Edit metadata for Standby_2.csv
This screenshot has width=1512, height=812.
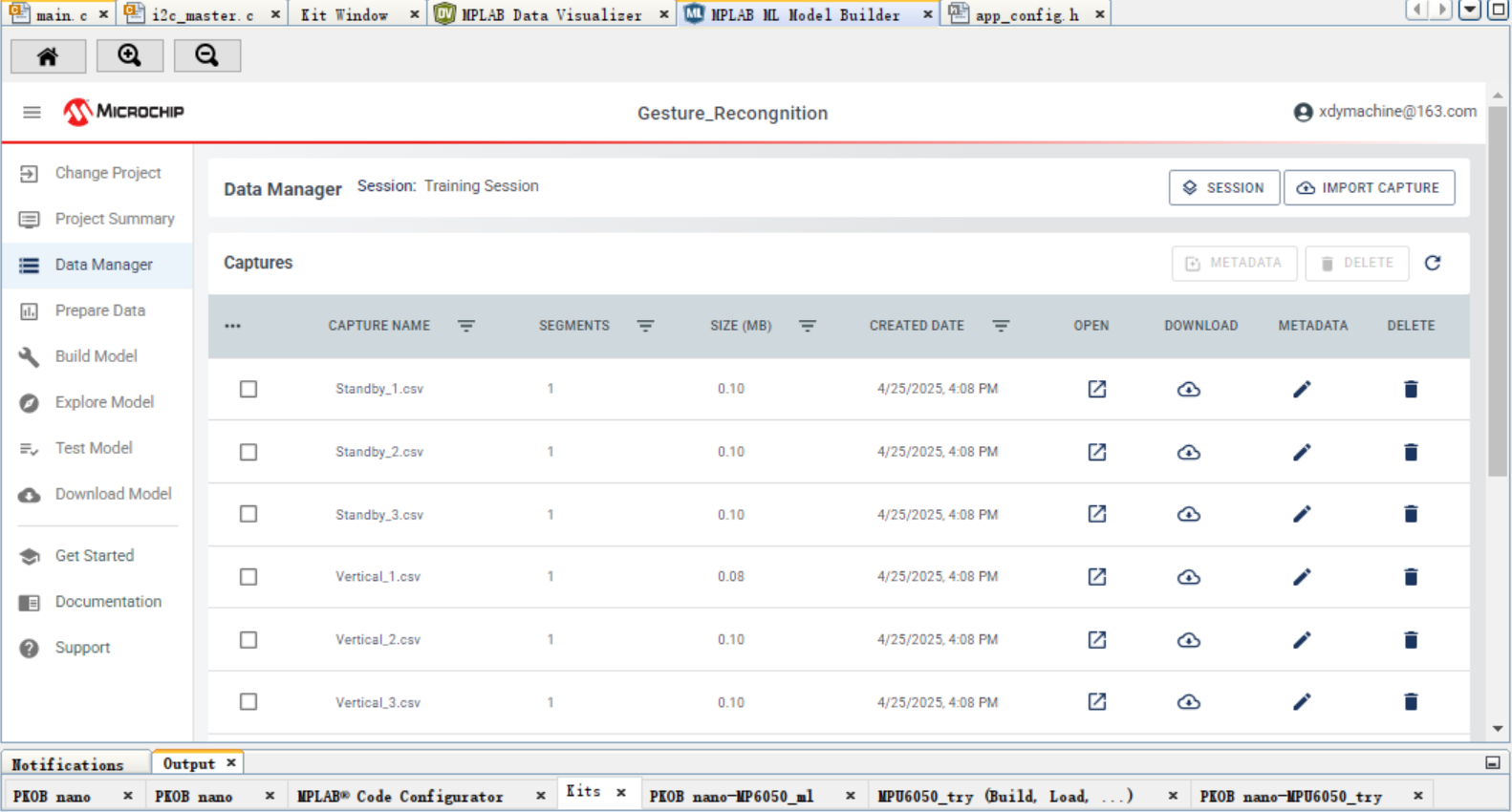point(1302,452)
